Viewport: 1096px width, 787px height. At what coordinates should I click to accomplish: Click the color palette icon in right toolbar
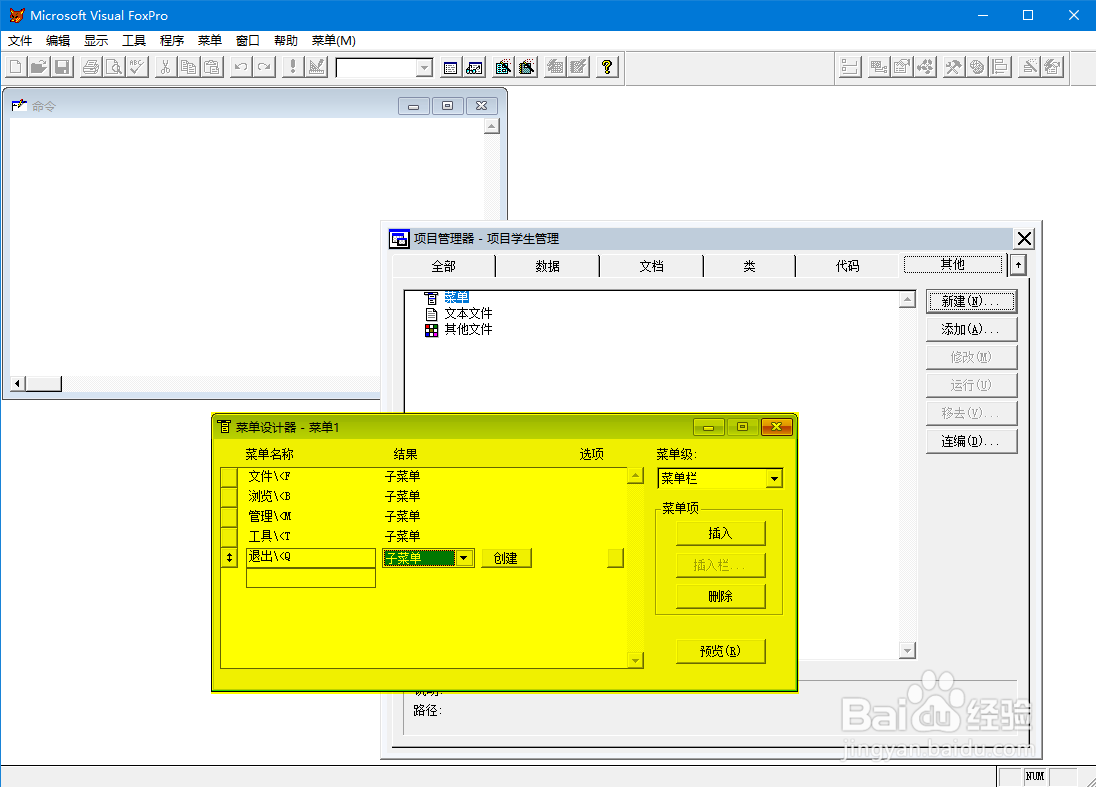[977, 67]
